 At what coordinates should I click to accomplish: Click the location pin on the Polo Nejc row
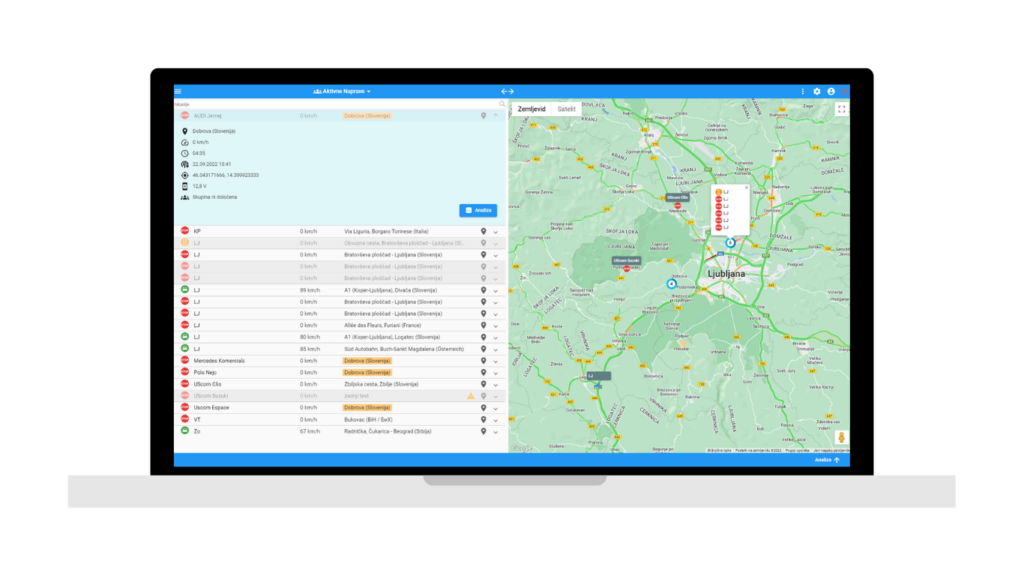pyautogui.click(x=483, y=373)
